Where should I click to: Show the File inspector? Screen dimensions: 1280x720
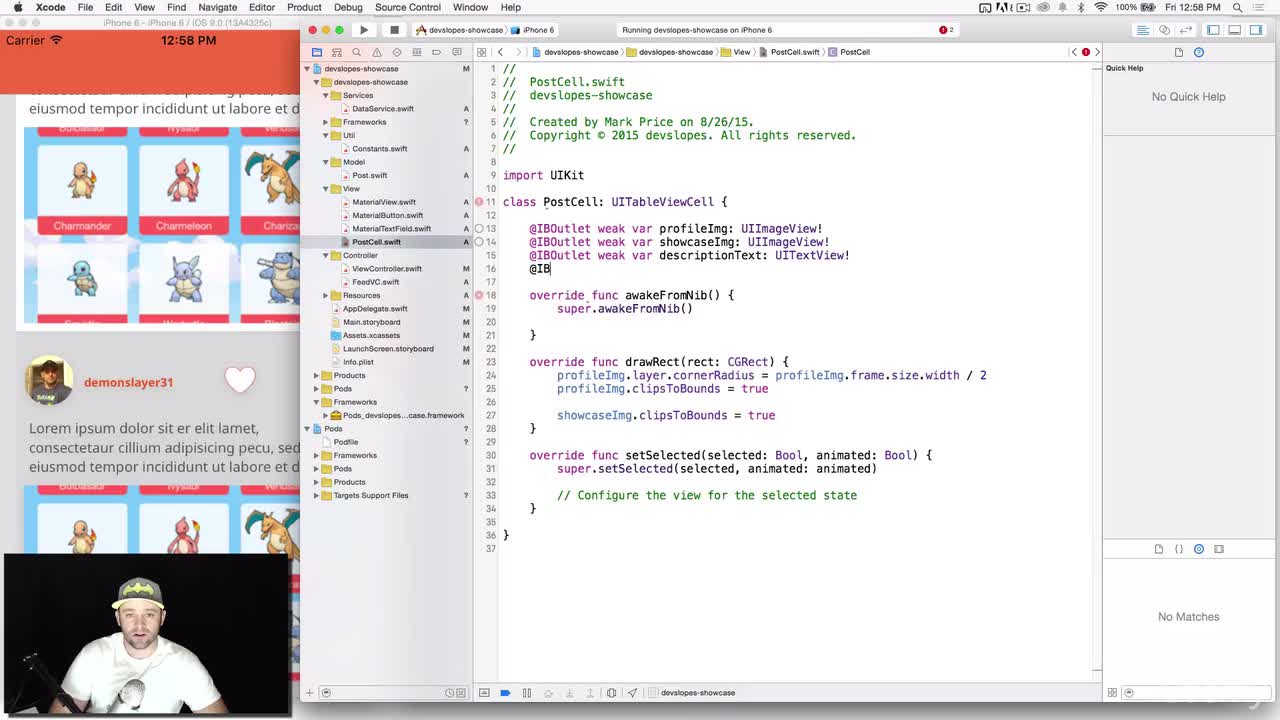tap(1179, 52)
